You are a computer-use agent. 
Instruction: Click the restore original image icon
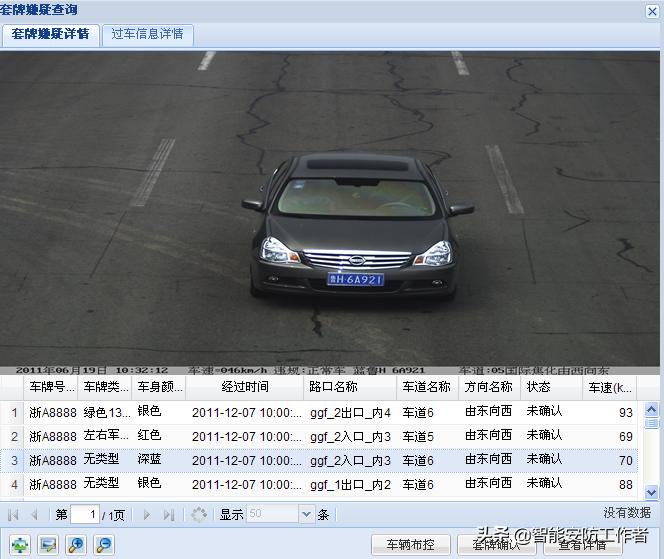(x=49, y=545)
